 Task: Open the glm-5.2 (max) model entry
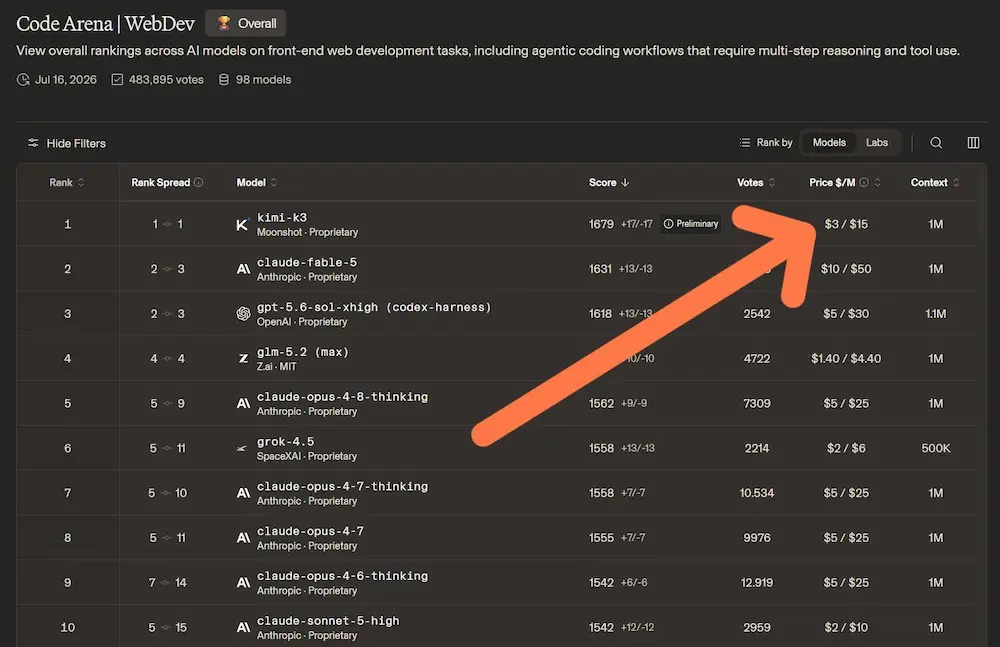pos(303,352)
